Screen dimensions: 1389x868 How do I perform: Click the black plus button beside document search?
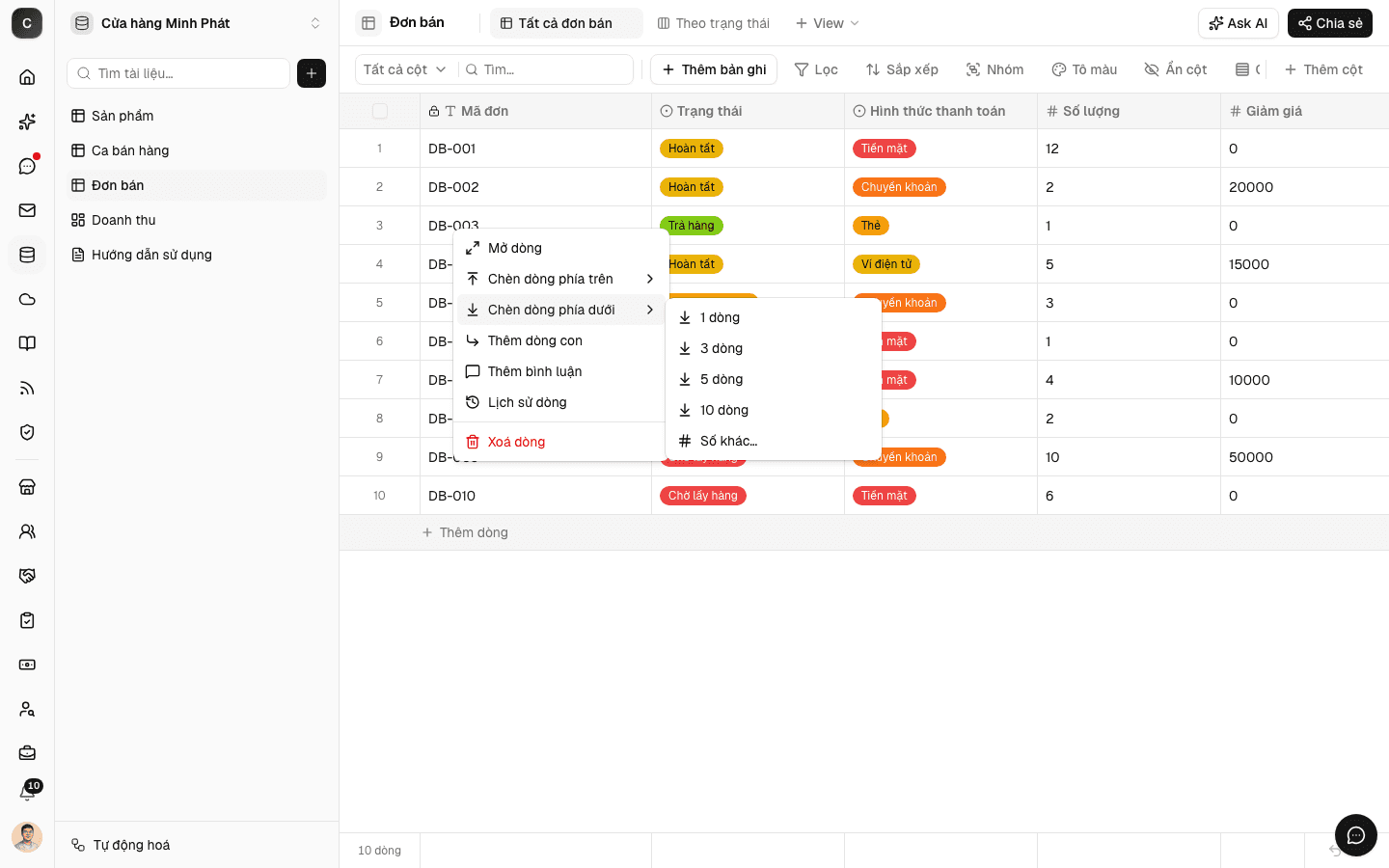(312, 73)
